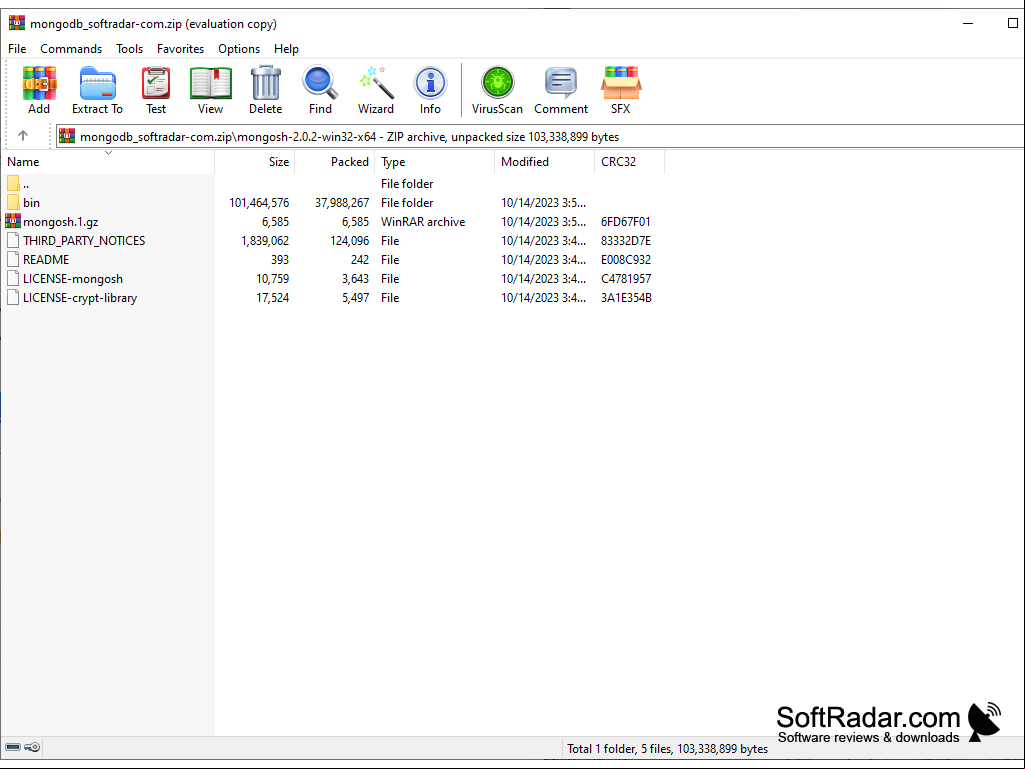Viewport: 1025px width, 769px height.
Task: Sort by the Name column header
Action: click(108, 162)
